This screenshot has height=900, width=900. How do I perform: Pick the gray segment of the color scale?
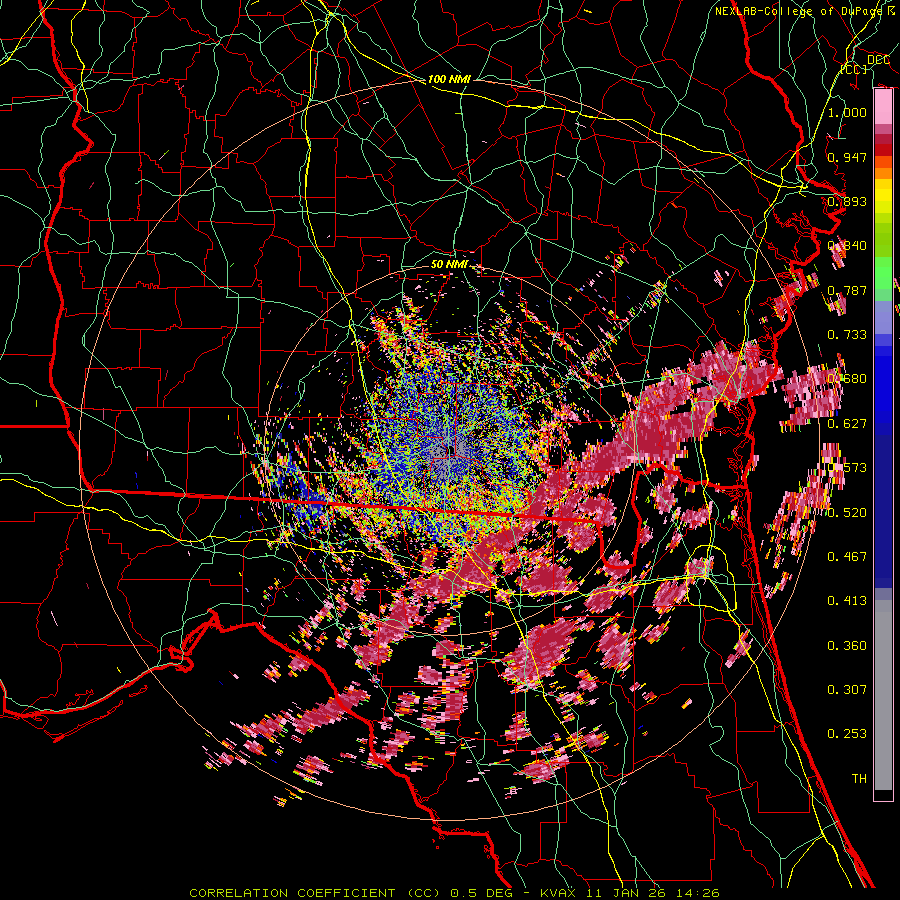point(883,695)
